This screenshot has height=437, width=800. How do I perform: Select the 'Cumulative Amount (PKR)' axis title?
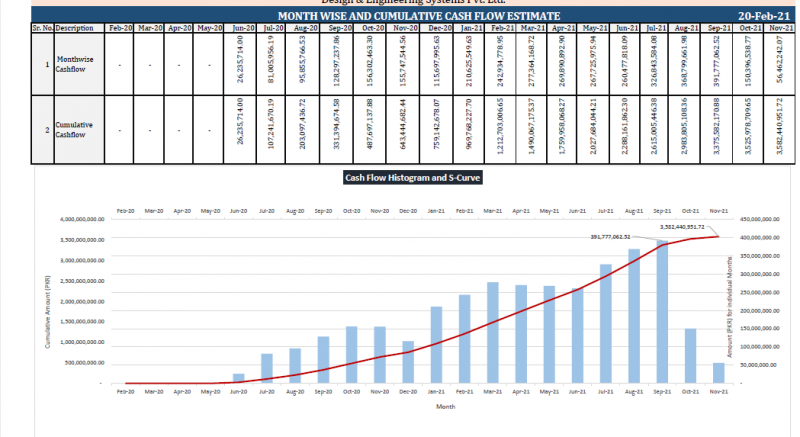(x=48, y=312)
